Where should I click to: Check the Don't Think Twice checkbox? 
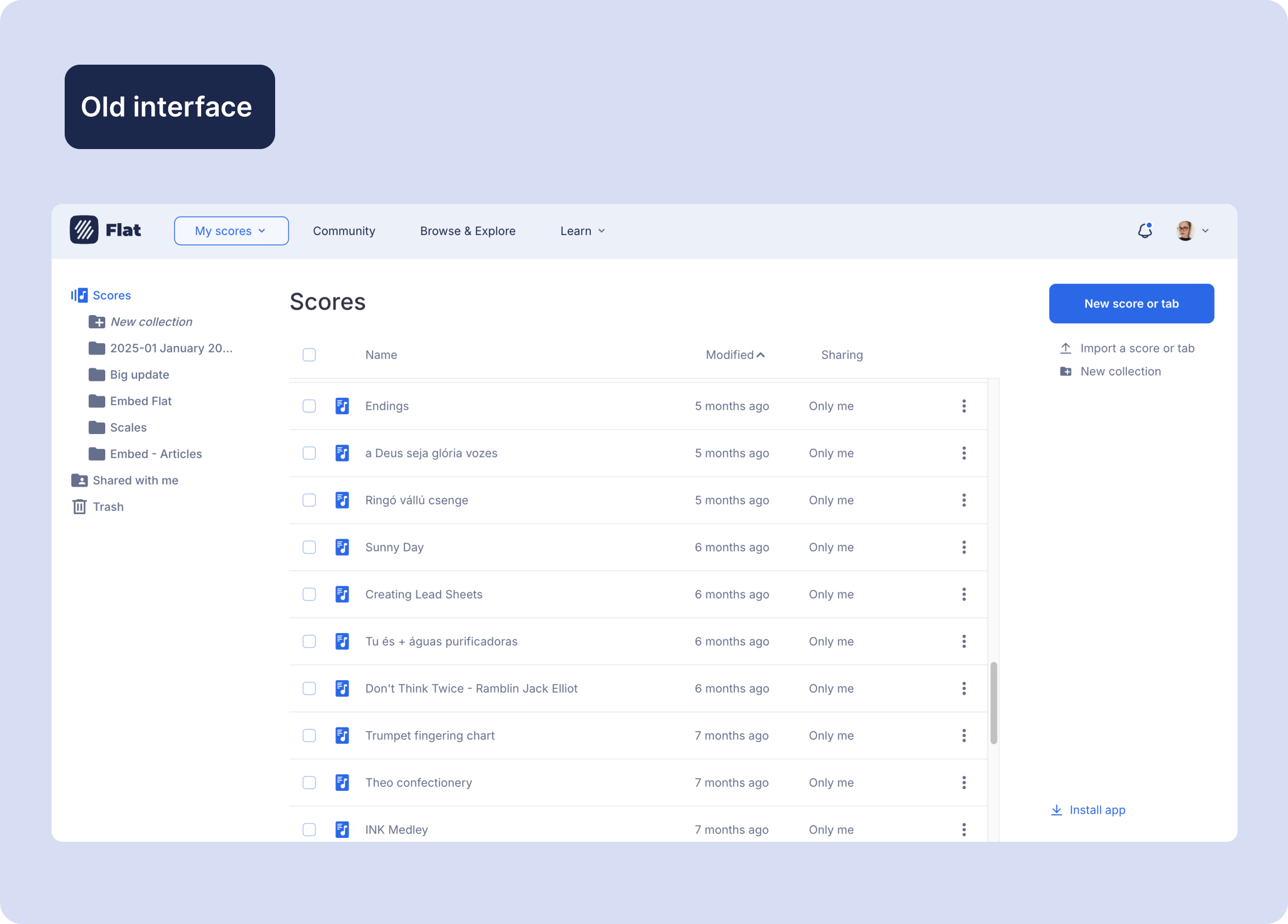coord(309,689)
